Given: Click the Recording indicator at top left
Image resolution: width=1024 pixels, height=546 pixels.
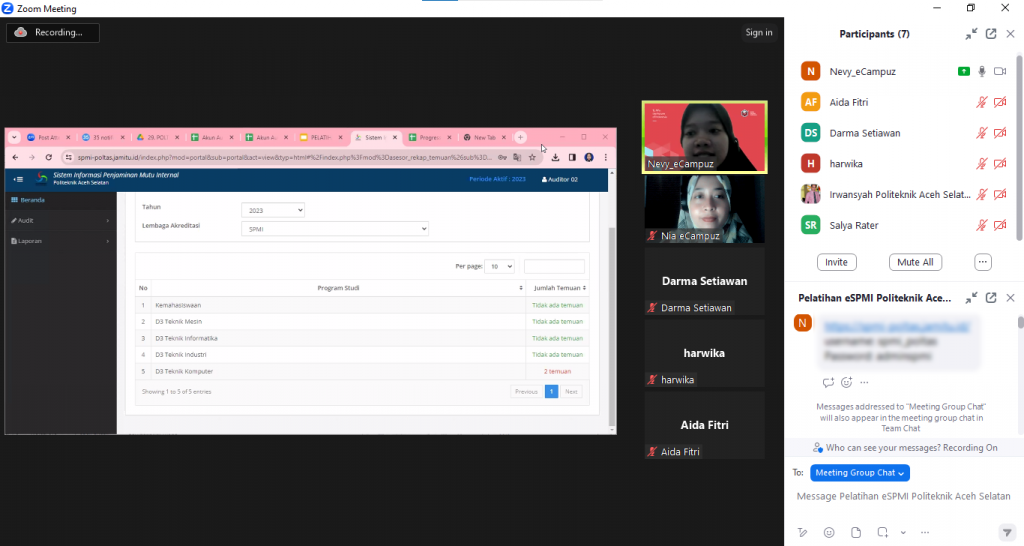Looking at the screenshot, I should tap(53, 33).
